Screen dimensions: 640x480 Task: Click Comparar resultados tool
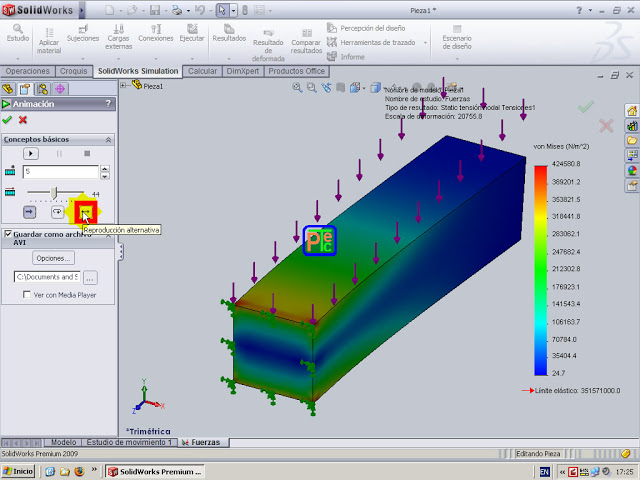307,41
